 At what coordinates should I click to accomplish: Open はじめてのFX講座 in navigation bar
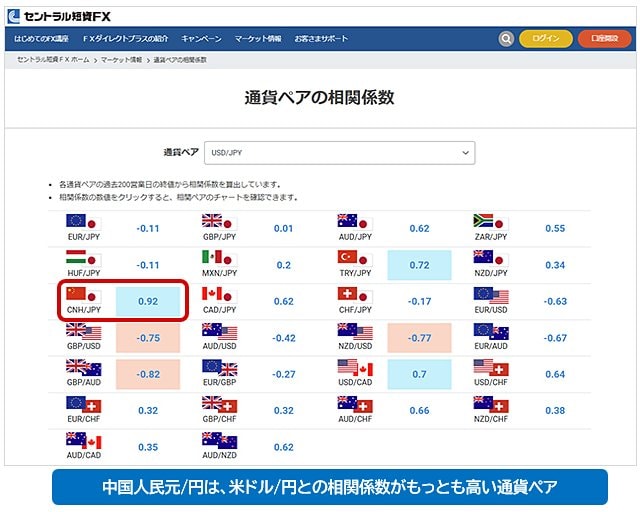pos(42,39)
